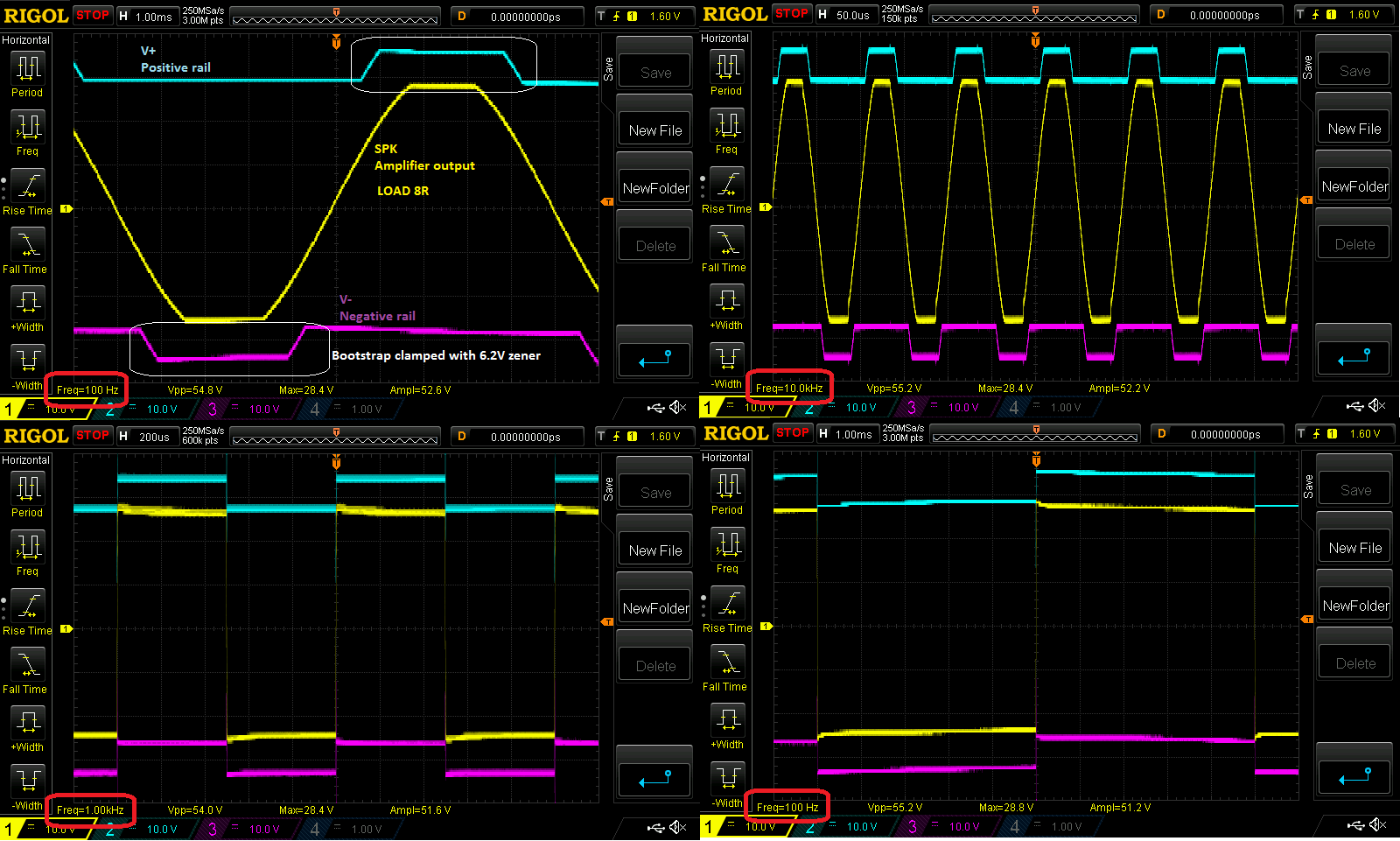
Task: Pick +Width icon in the 50.0us scope
Action: point(727,300)
